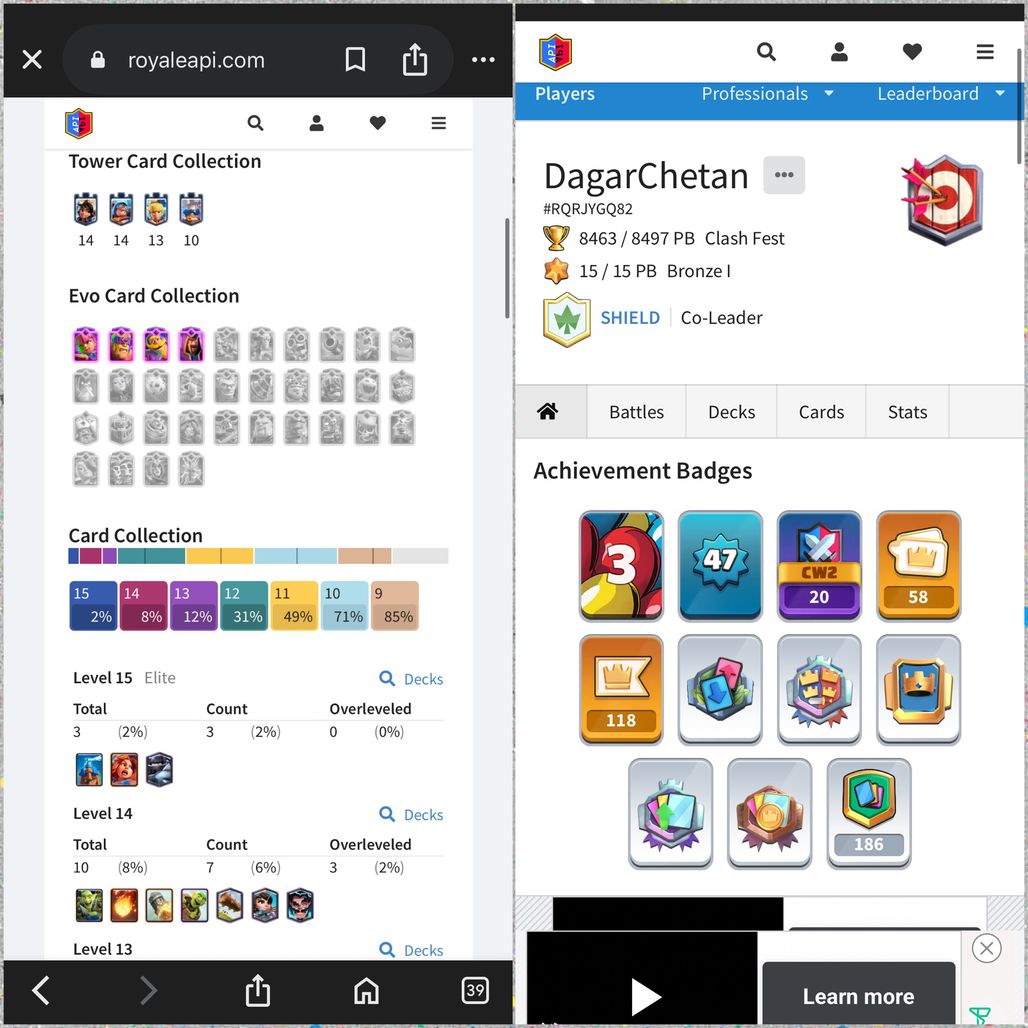Open favorites heart icon in left panel
The height and width of the screenshot is (1028, 1028).
pyautogui.click(x=378, y=123)
